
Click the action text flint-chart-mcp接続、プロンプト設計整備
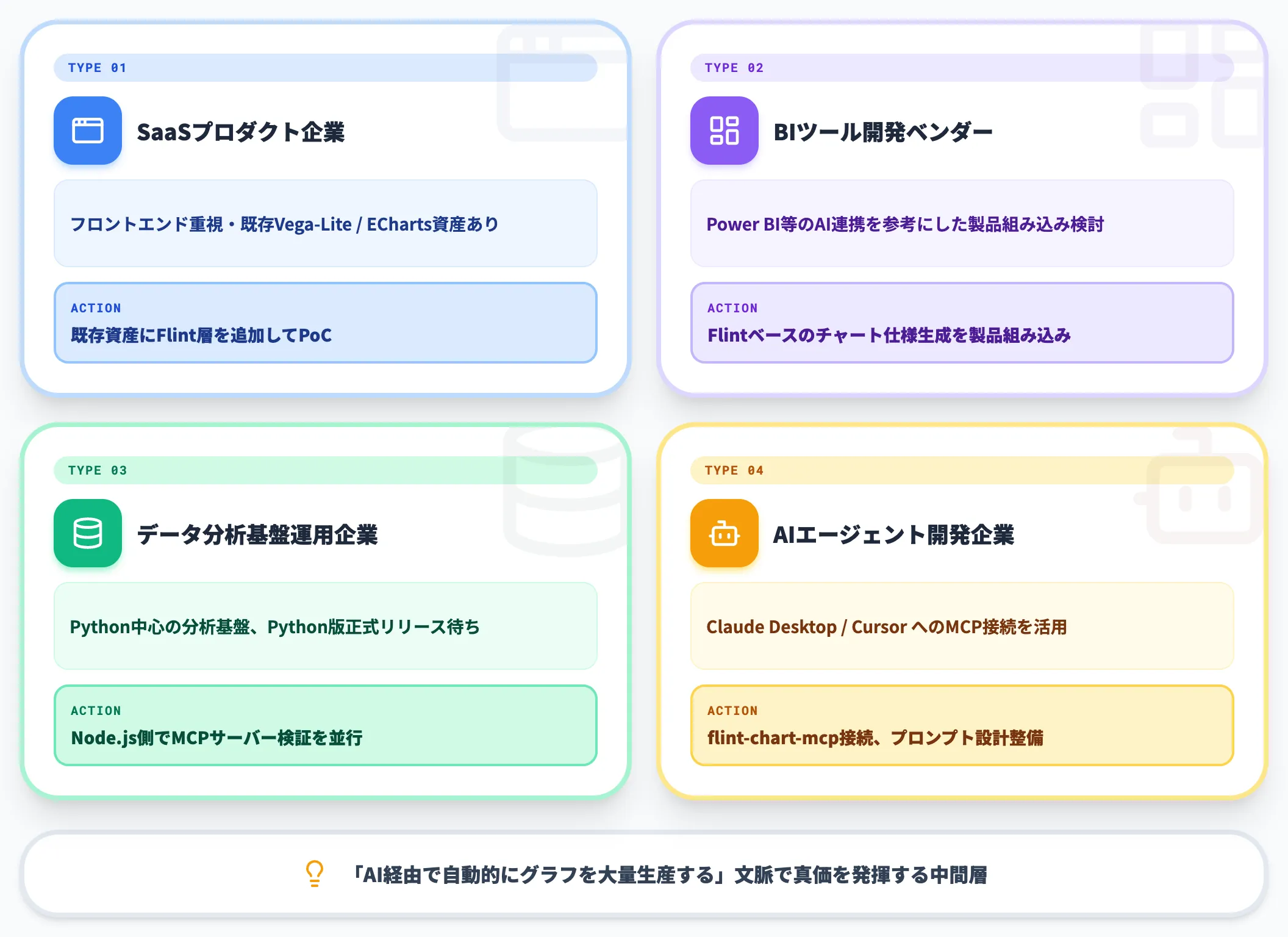(x=875, y=738)
